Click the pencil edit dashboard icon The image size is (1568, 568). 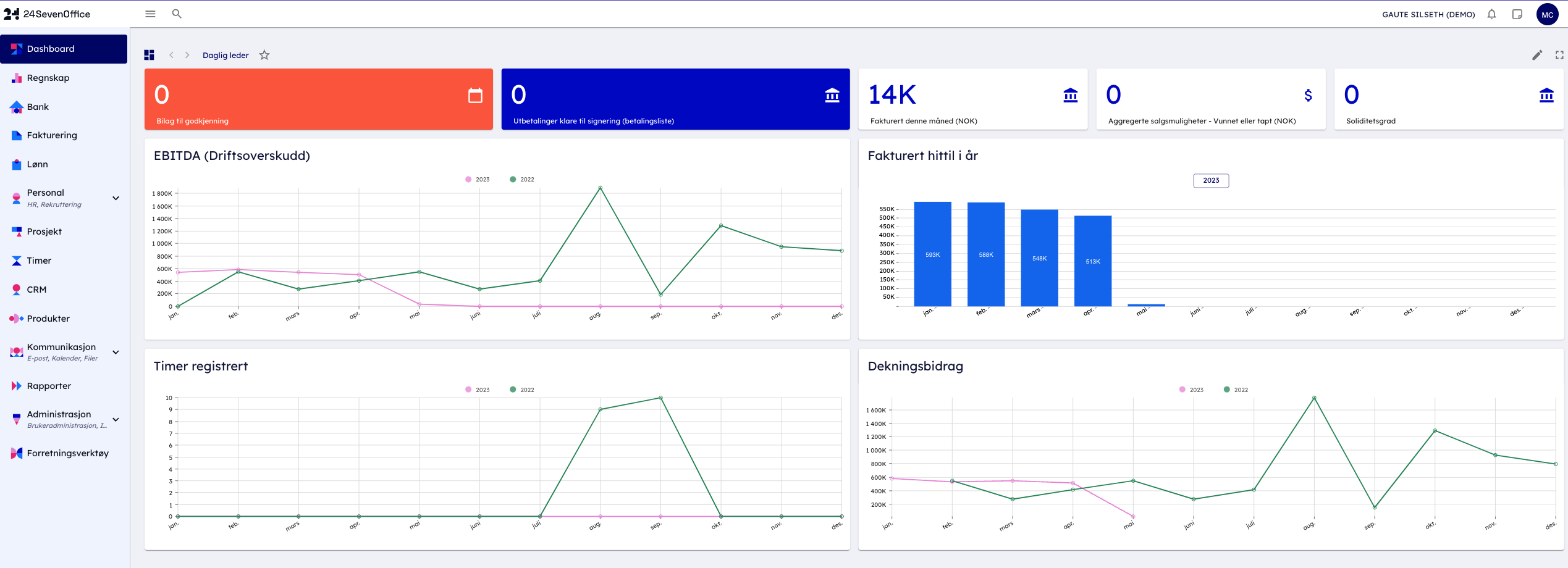[1537, 55]
